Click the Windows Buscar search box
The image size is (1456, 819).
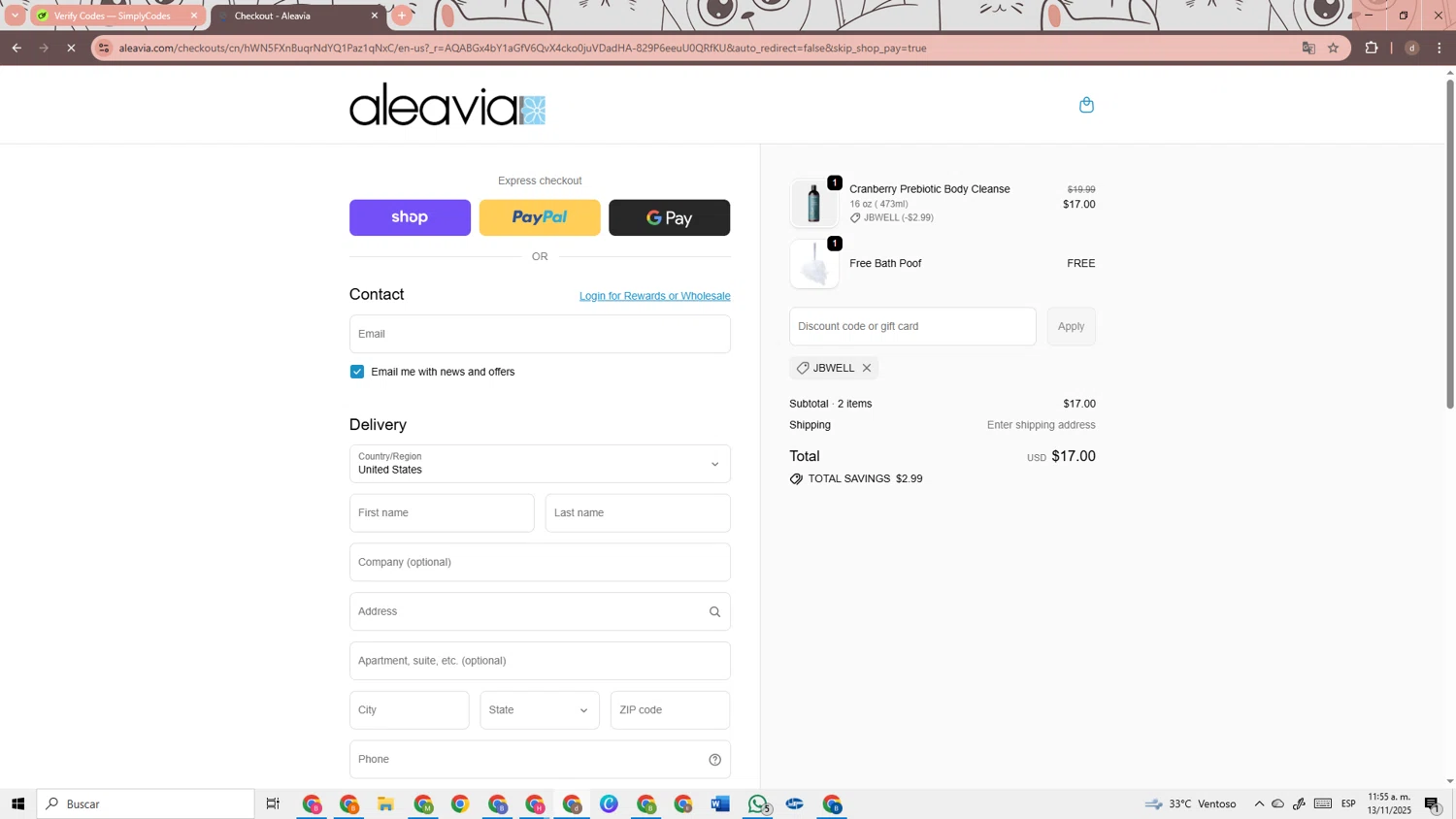[146, 803]
